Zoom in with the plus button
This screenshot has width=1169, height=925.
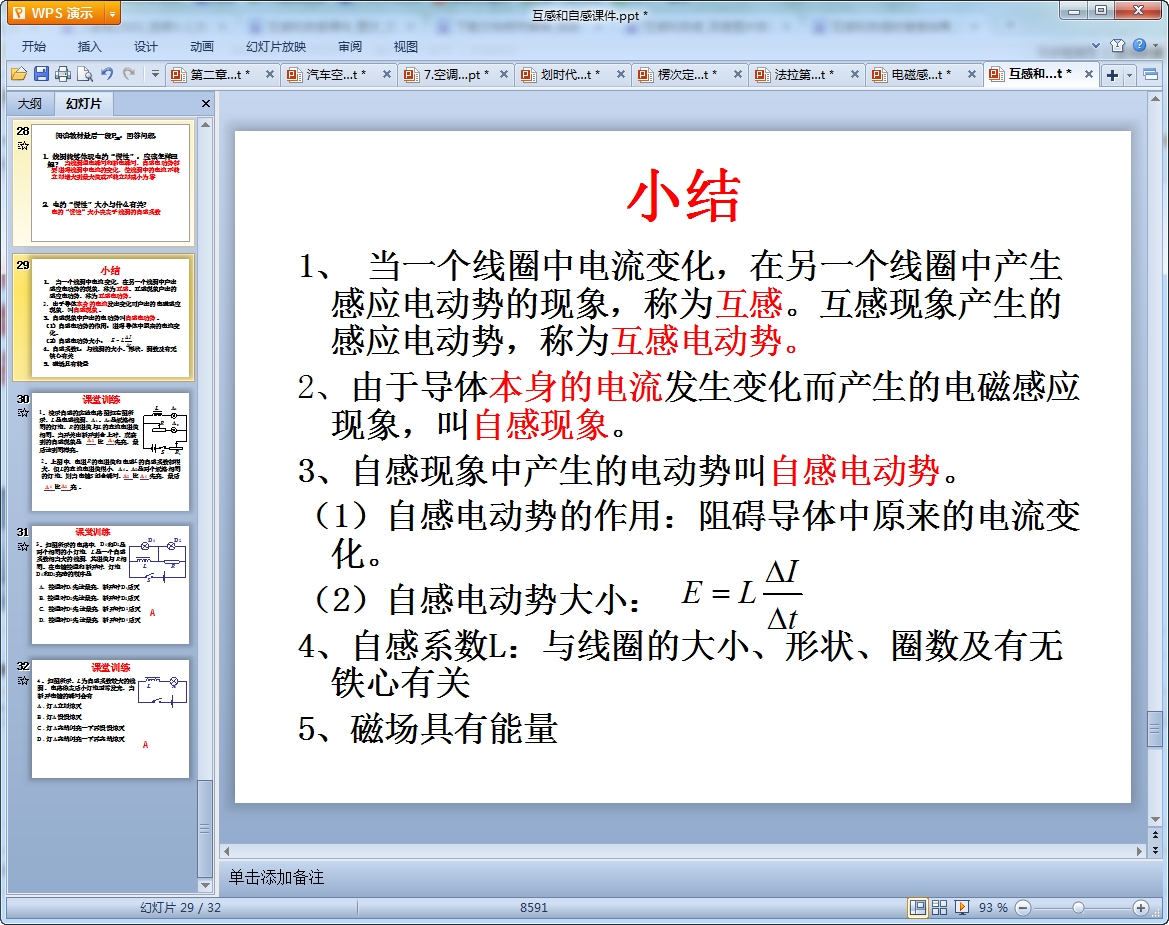(1140, 907)
